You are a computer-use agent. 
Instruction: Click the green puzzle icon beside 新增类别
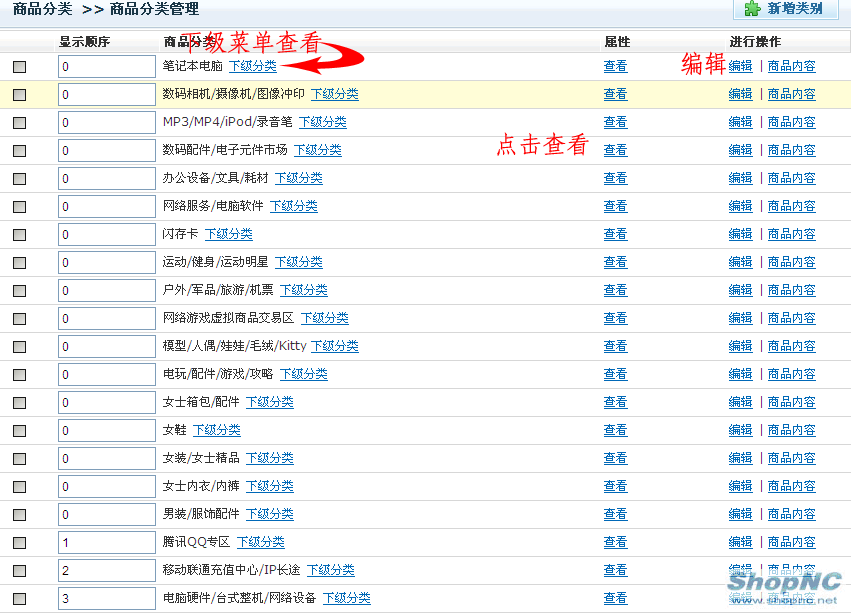pos(752,8)
